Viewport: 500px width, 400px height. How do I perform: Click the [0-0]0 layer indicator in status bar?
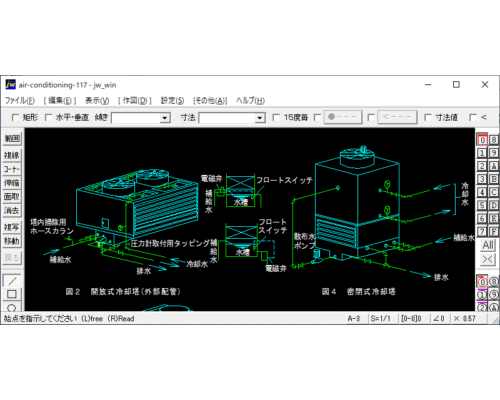[411, 318]
